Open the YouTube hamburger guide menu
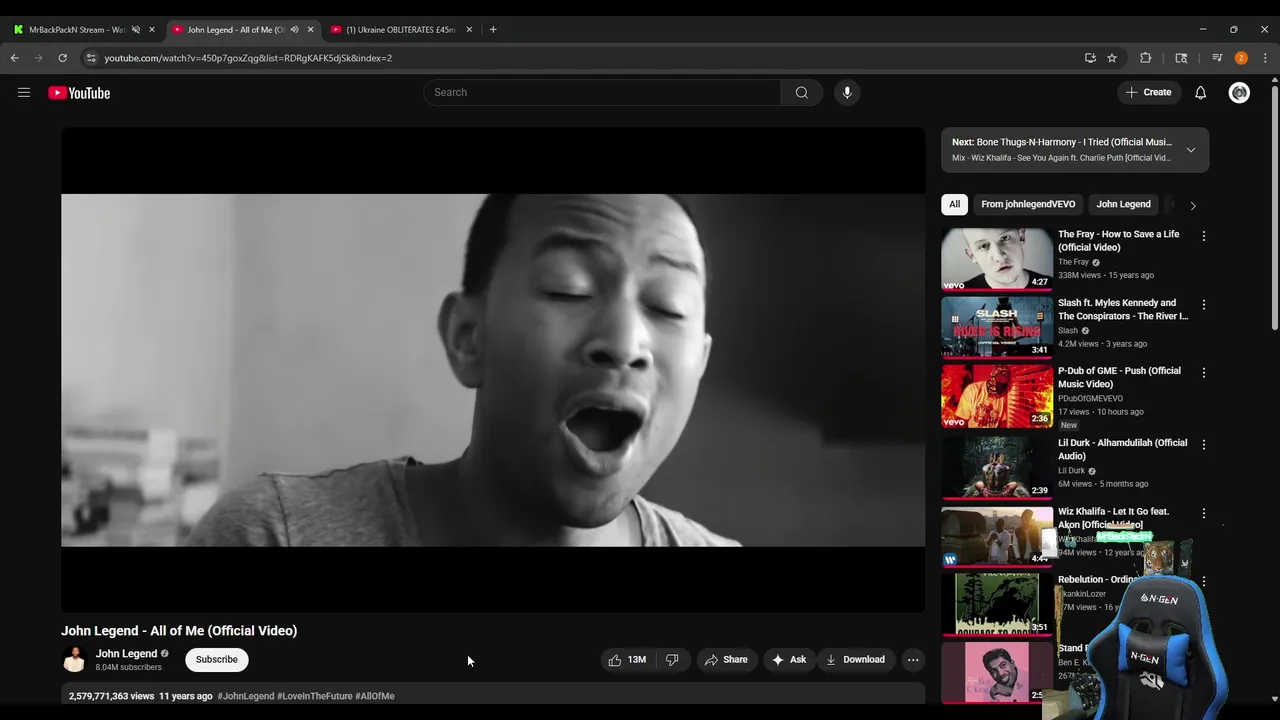Viewport: 1280px width, 720px height. click(24, 93)
